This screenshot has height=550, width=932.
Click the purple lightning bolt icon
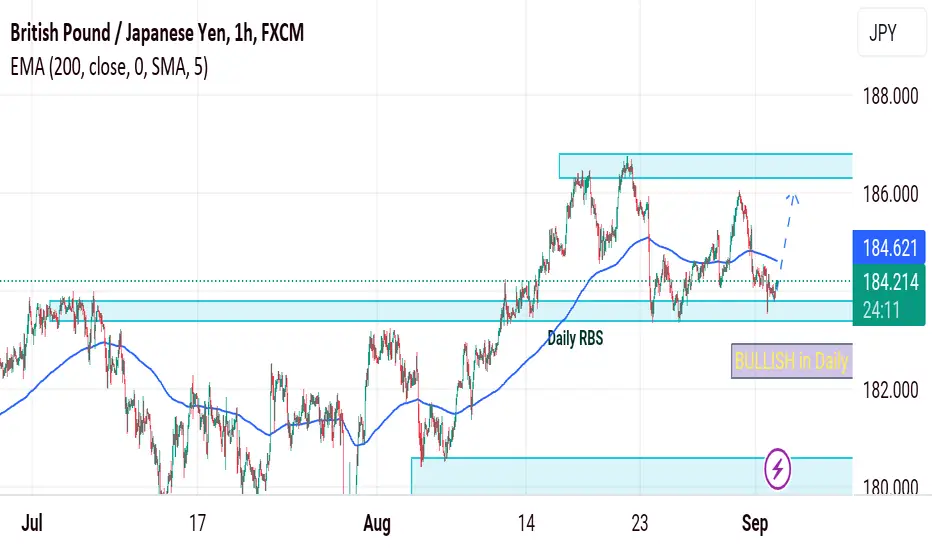click(x=777, y=469)
